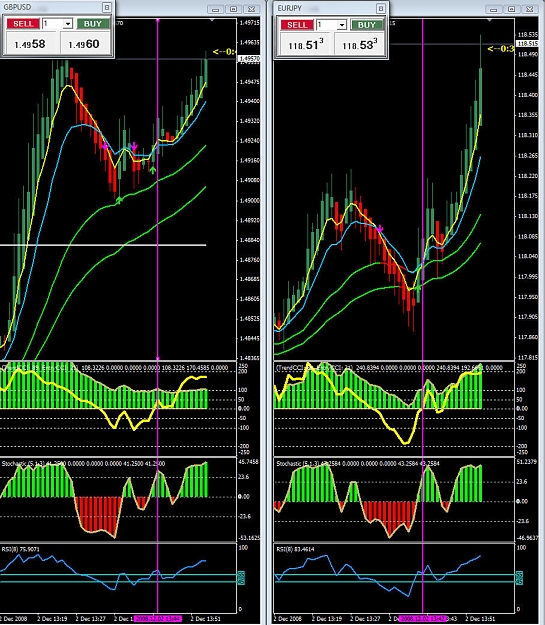Image resolution: width=545 pixels, height=625 pixels.
Task: Close the GBPUSD chart window
Action: (251, 10)
